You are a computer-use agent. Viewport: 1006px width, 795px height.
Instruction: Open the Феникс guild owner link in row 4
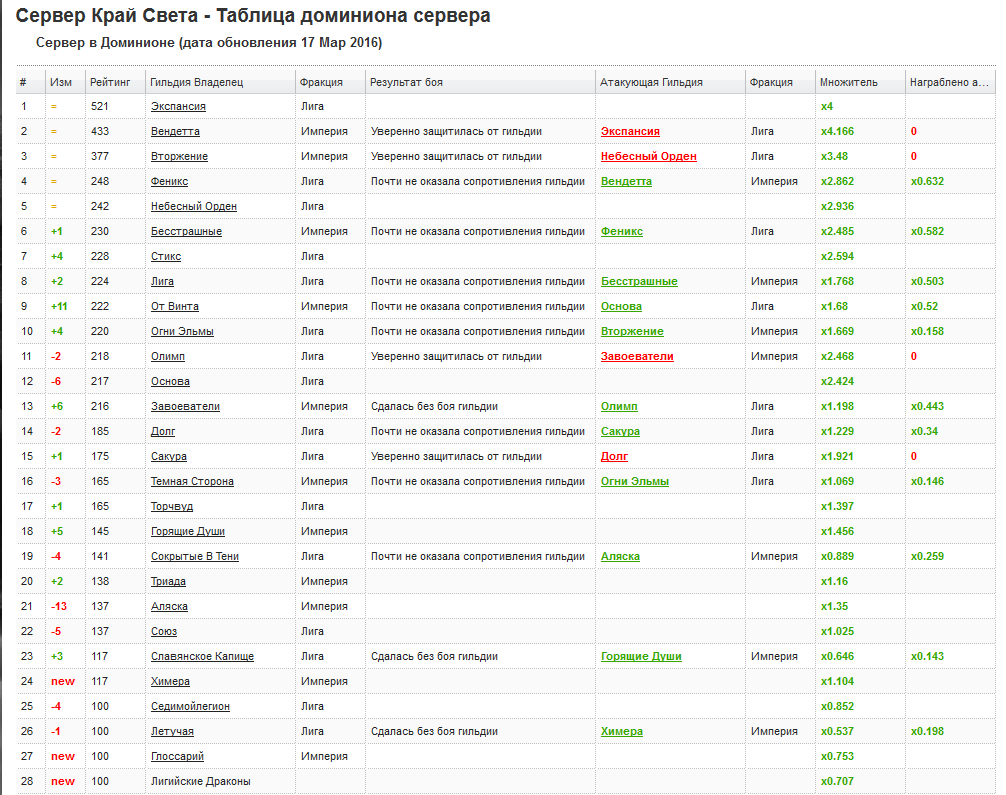pos(169,182)
